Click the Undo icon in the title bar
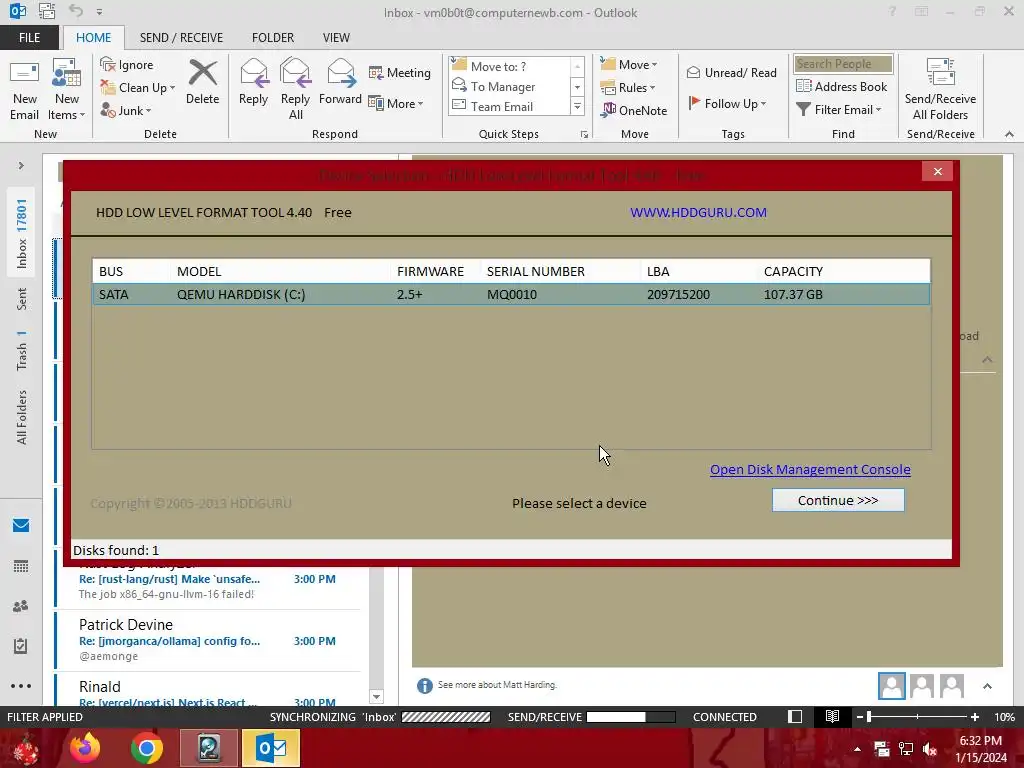 (x=76, y=11)
